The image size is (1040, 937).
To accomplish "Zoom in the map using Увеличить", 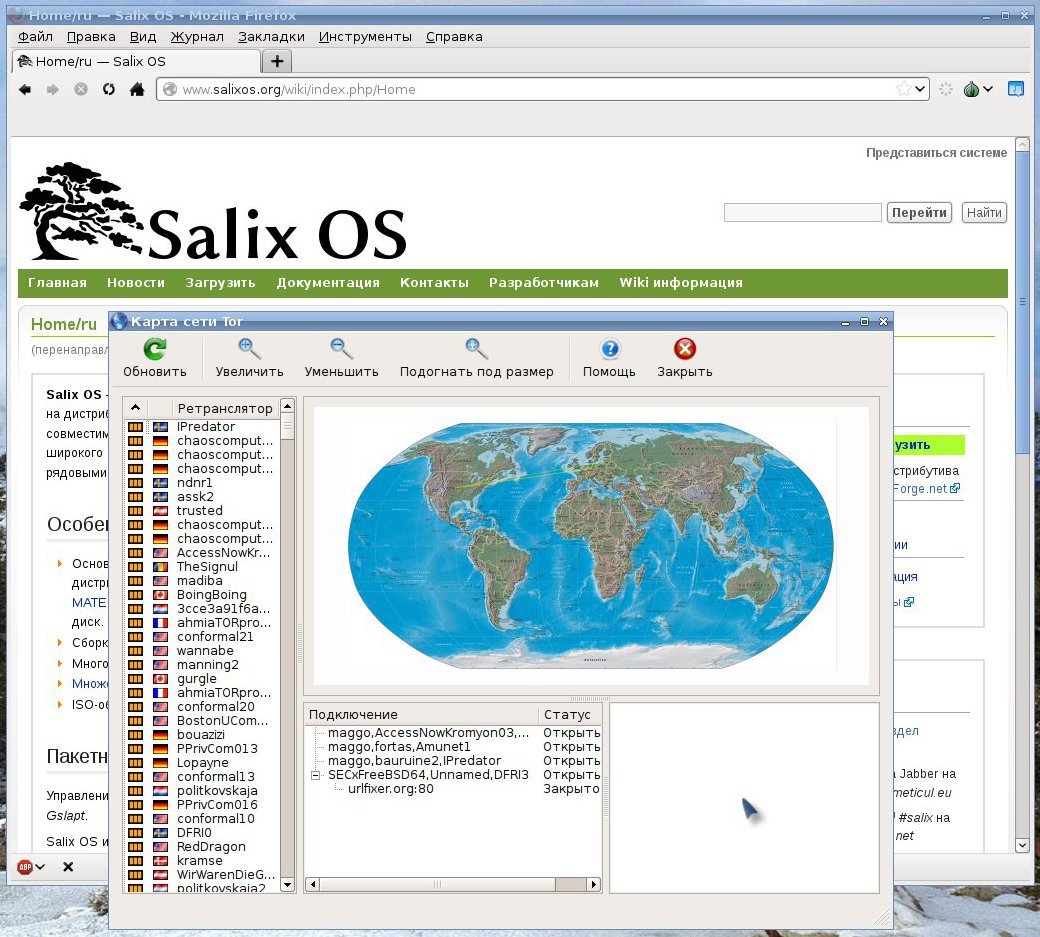I will 249,358.
